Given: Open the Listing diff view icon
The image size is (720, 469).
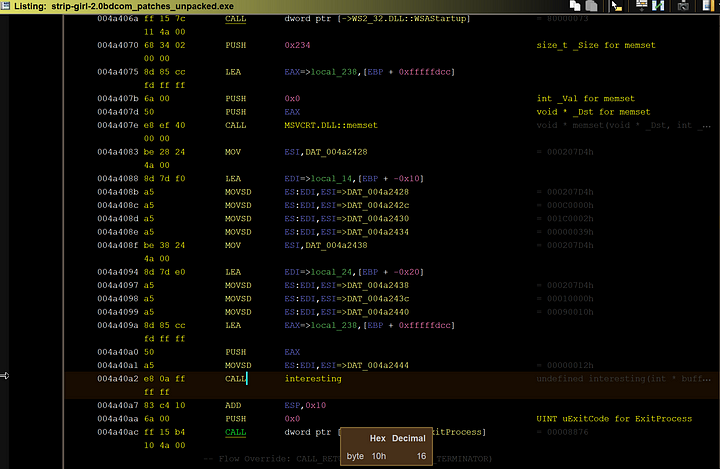Looking at the screenshot, I should pyautogui.click(x=658, y=6).
